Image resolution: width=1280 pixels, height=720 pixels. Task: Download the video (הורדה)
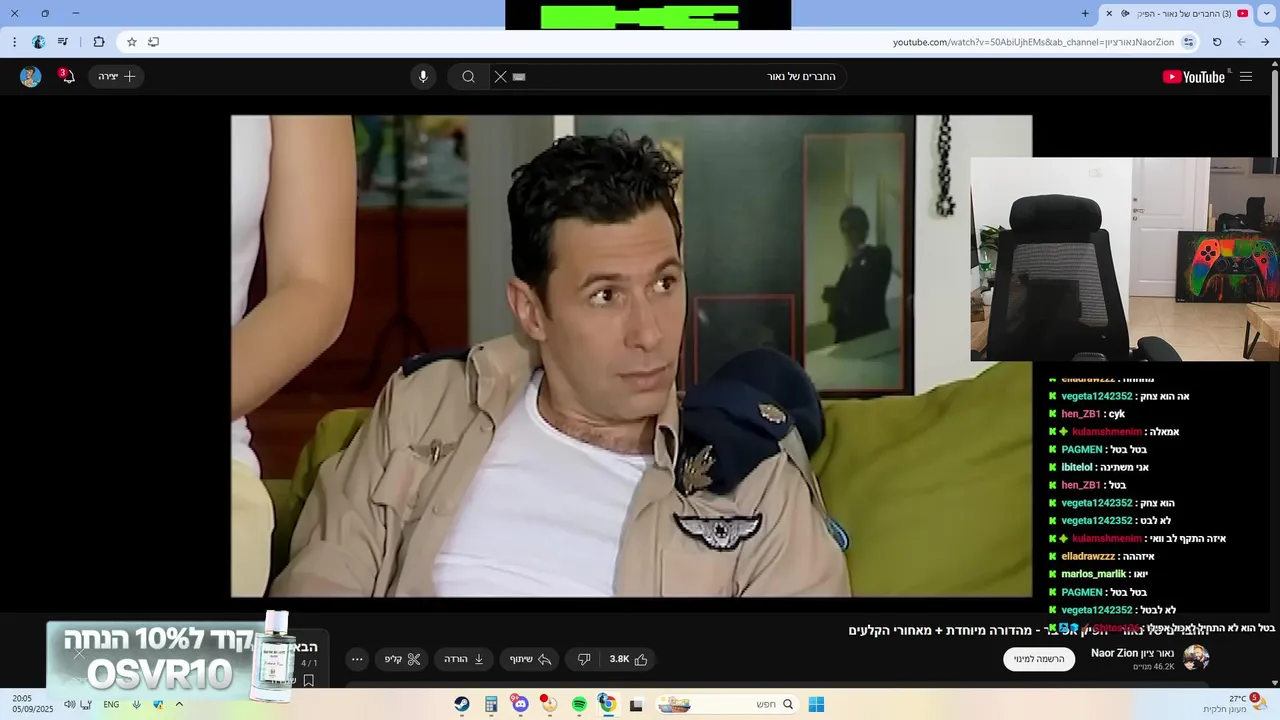point(464,659)
